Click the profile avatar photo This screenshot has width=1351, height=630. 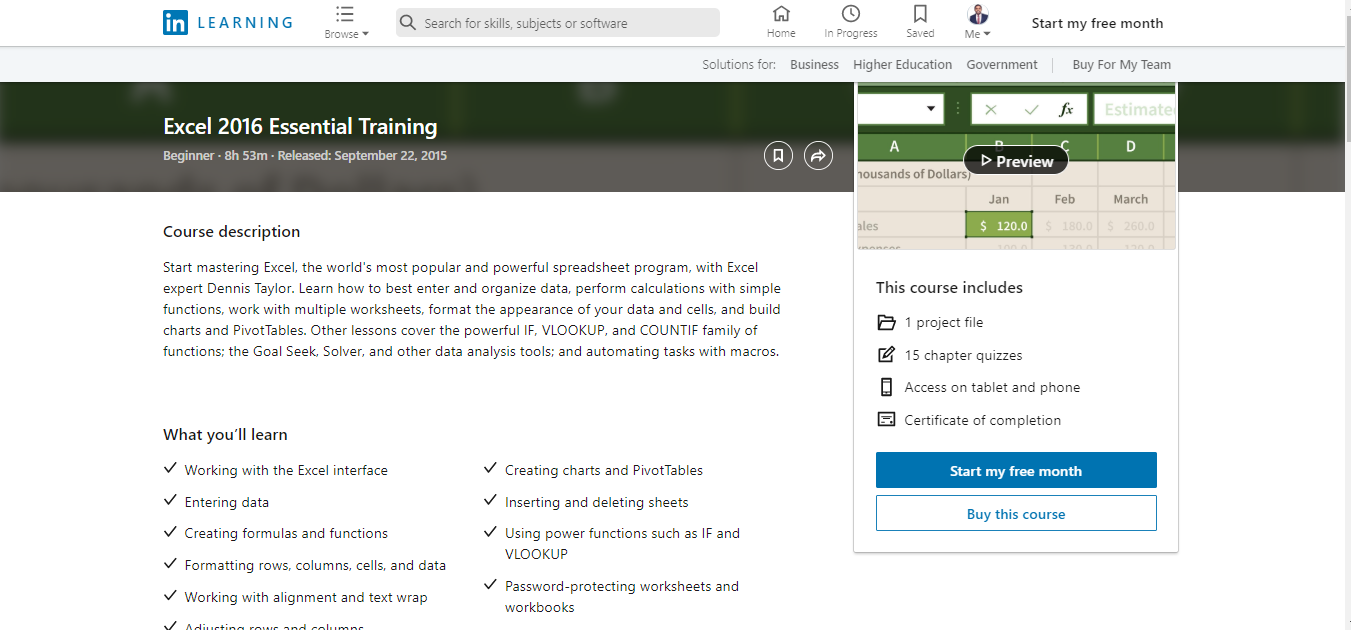click(x=978, y=14)
